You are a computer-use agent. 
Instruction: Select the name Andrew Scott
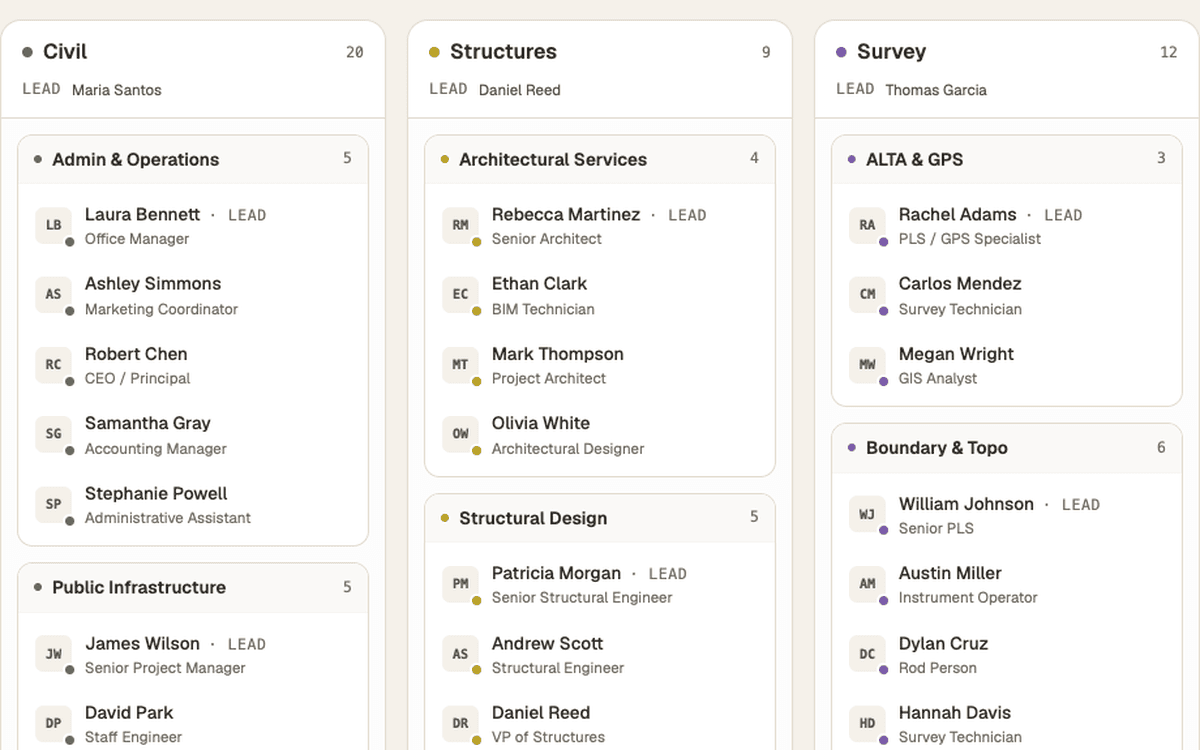(x=548, y=644)
